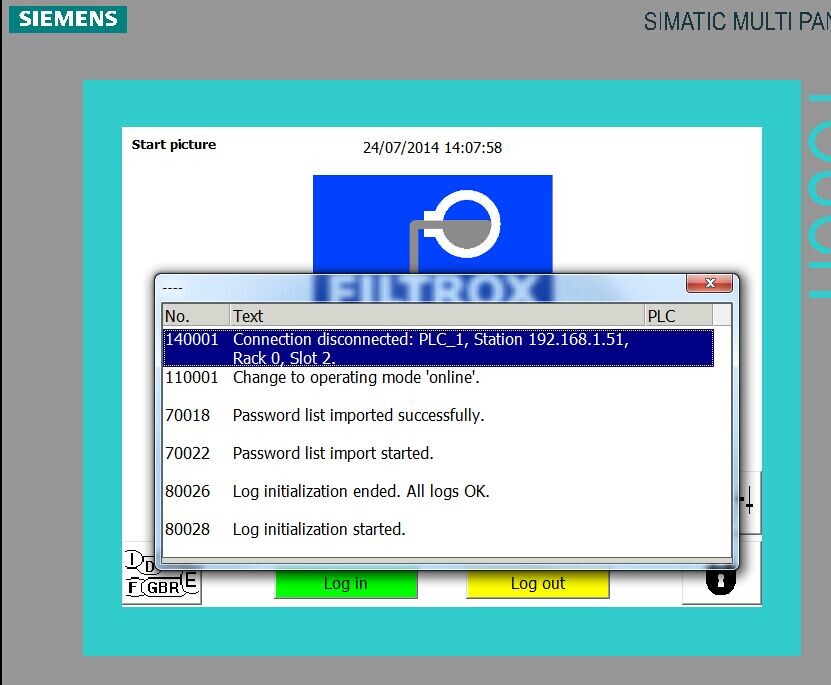Viewport: 831px width, 685px height.
Task: Click the Start picture title label
Action: 174,145
